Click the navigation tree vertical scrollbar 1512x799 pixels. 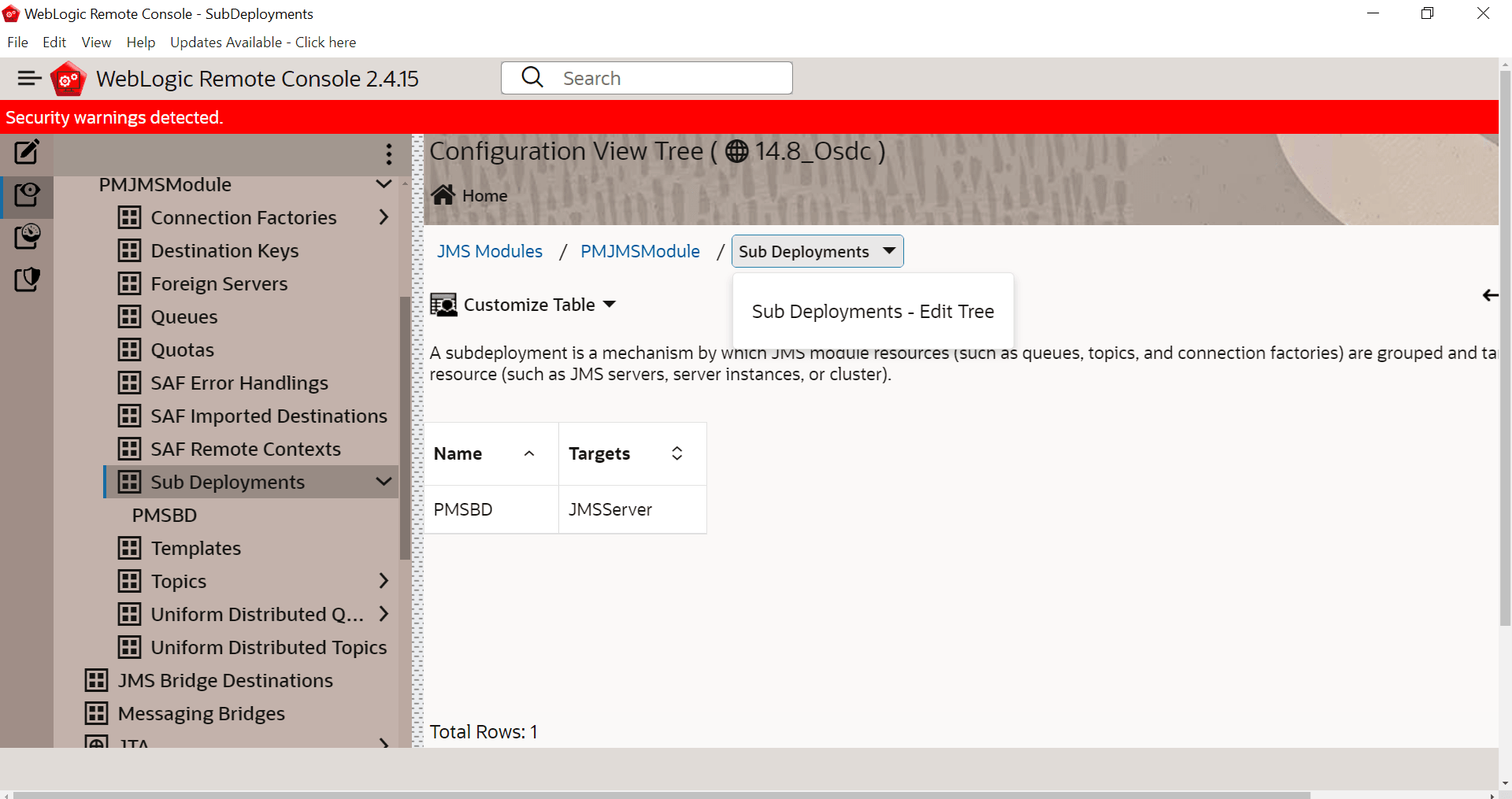(x=405, y=427)
